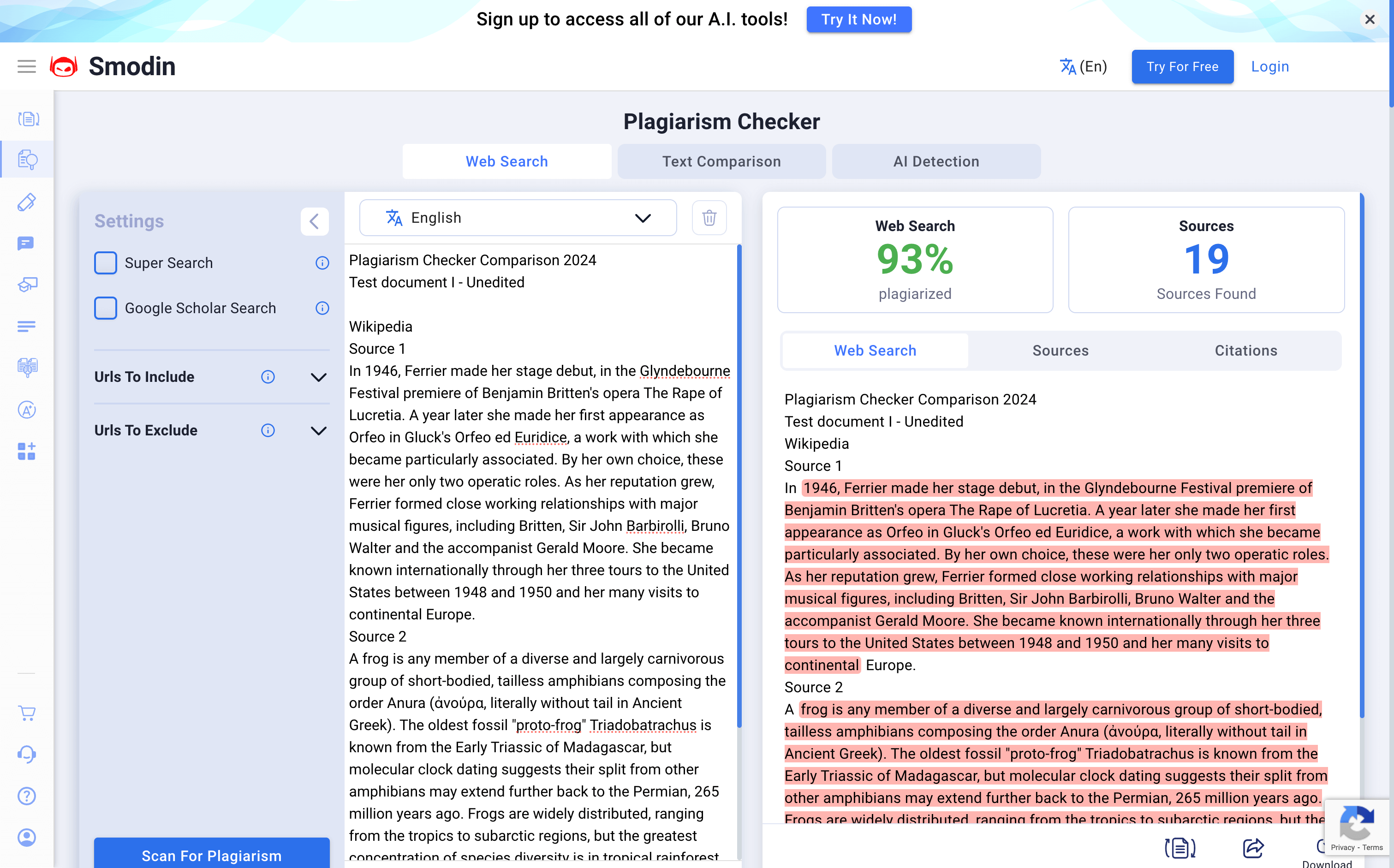Click the share icon below results
The height and width of the screenshot is (868, 1394).
(1253, 847)
